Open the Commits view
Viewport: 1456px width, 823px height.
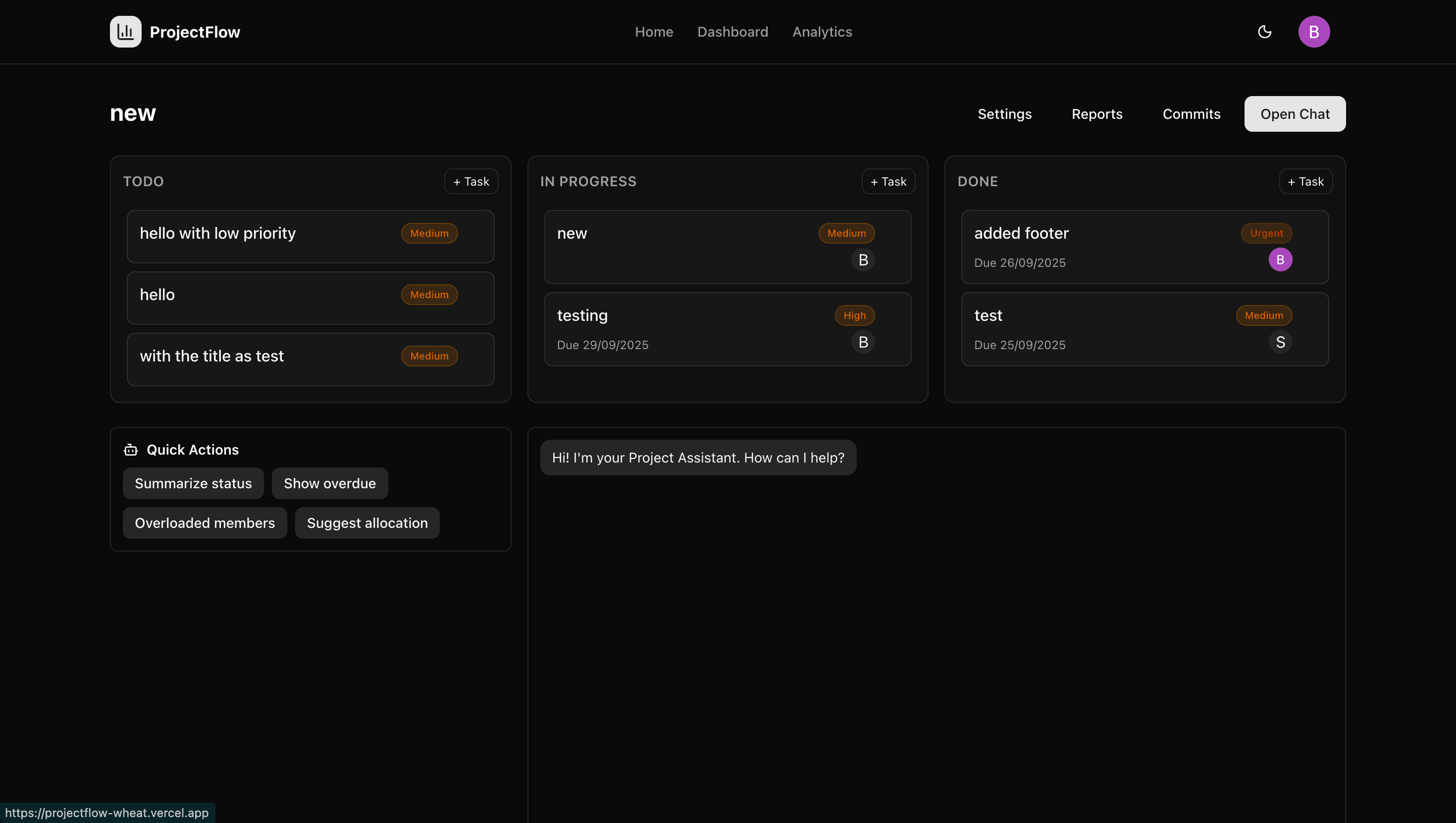pos(1191,113)
